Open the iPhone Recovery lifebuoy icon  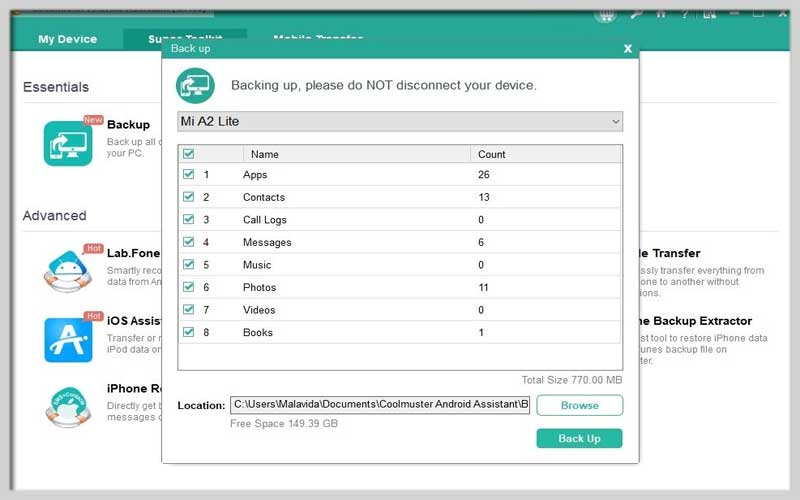point(68,407)
